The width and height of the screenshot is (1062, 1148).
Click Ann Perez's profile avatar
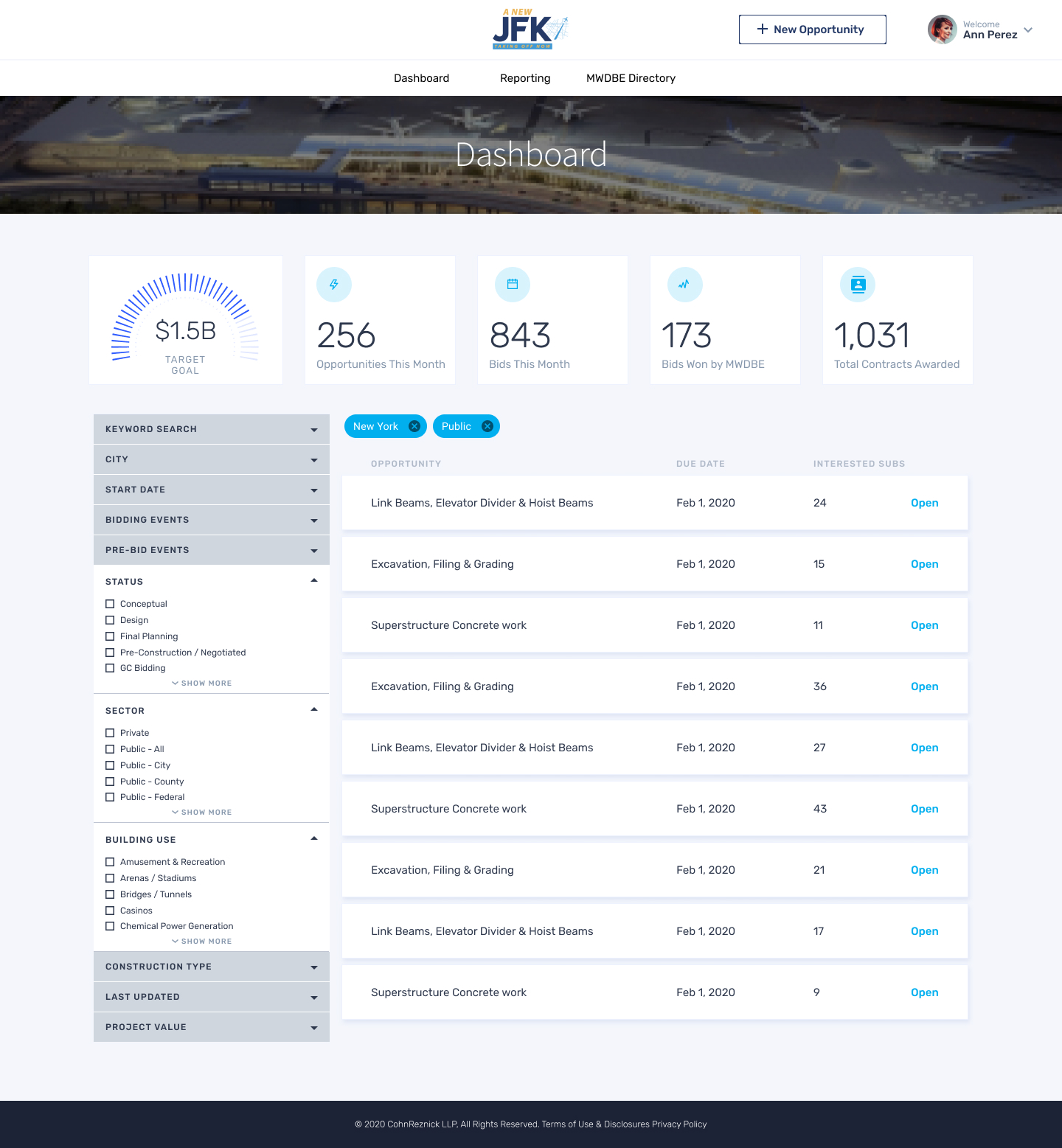click(942, 29)
